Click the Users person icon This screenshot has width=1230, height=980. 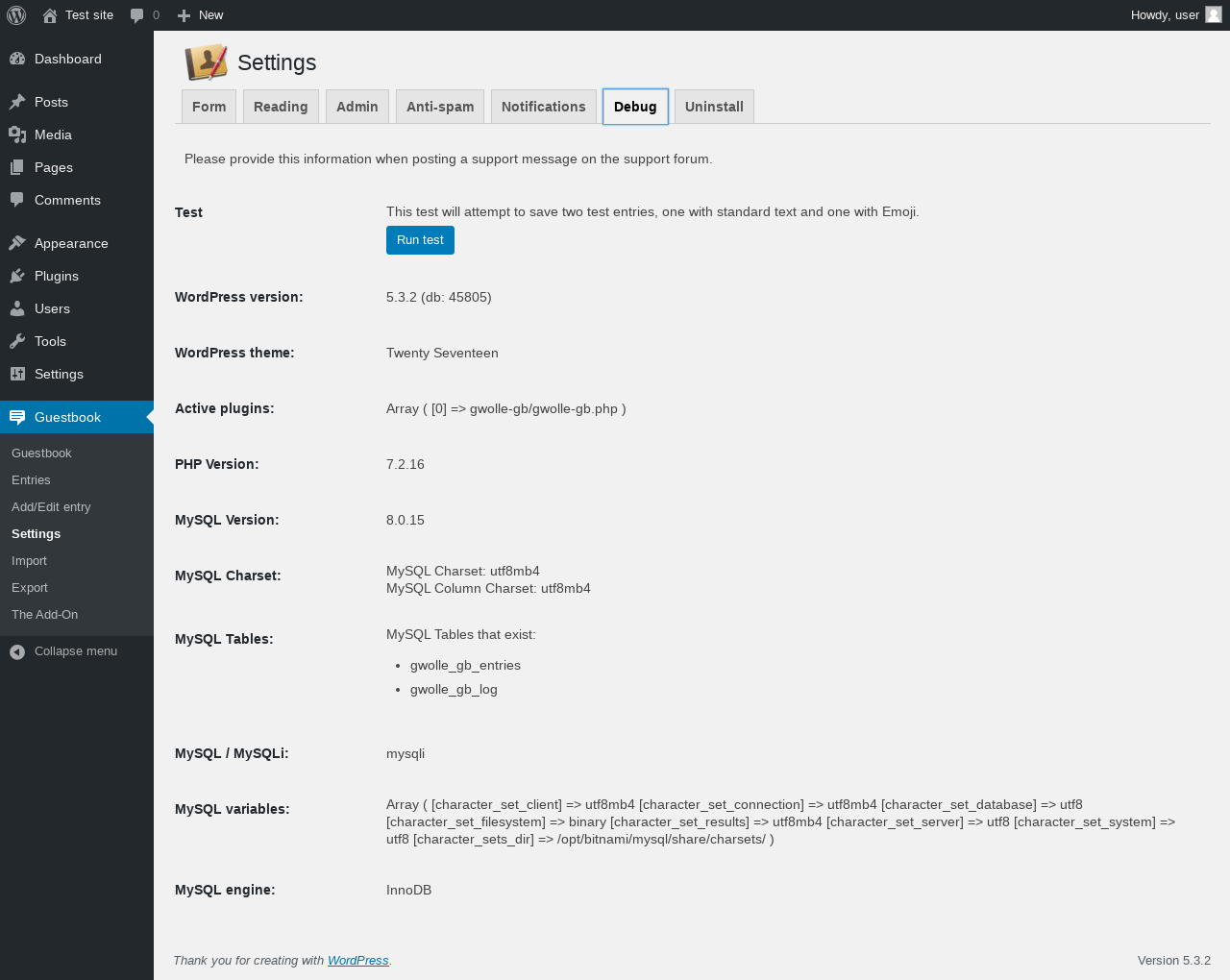click(17, 308)
